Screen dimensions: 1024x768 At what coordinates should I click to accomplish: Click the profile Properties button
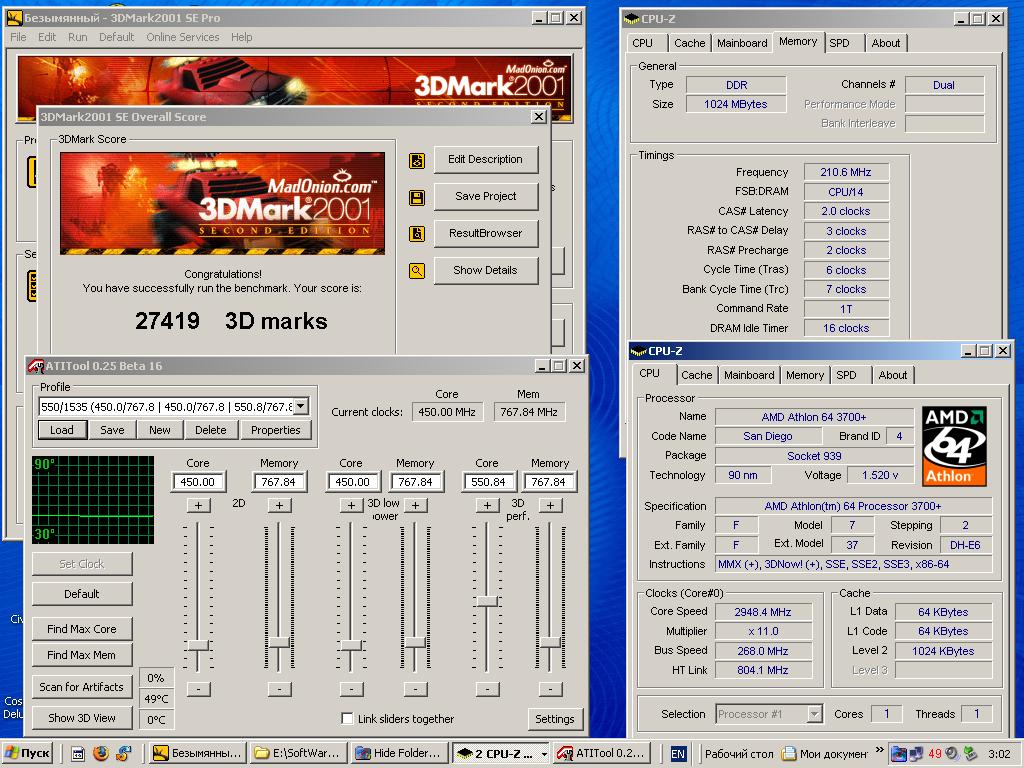(x=276, y=430)
